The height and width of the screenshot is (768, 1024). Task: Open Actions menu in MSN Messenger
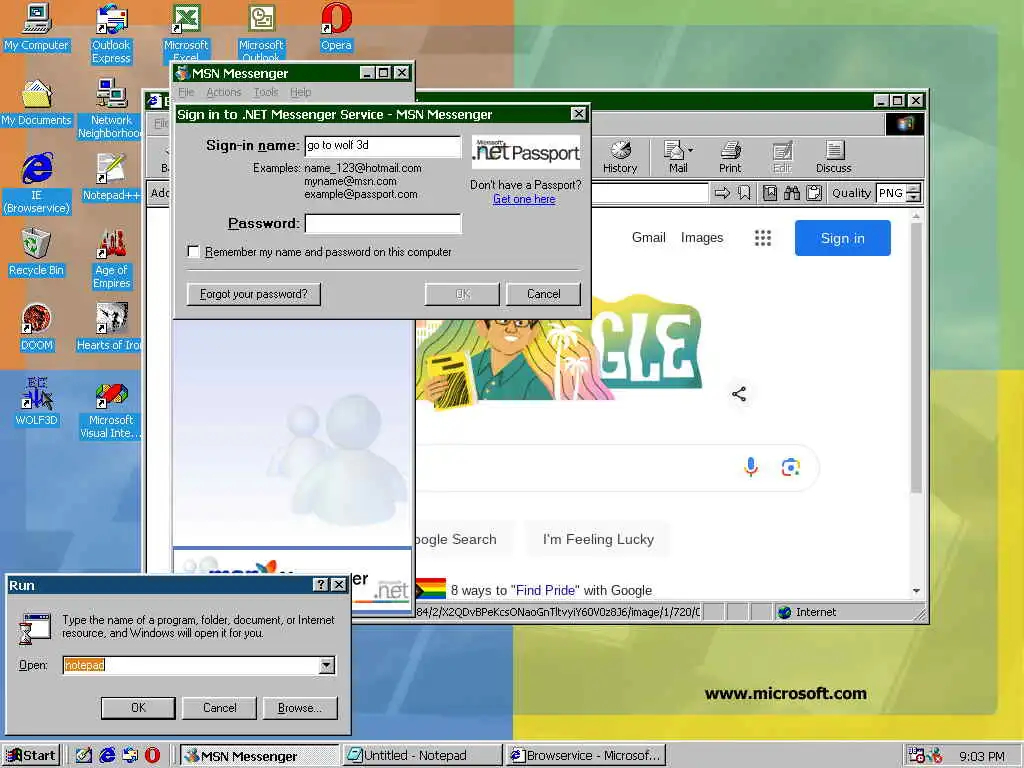pyautogui.click(x=223, y=92)
